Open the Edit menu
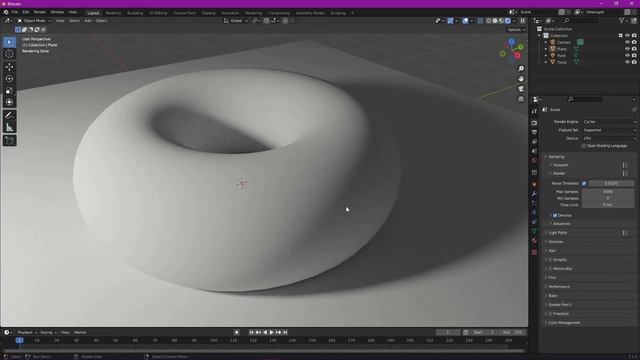The height and width of the screenshot is (360, 640). 26,12
